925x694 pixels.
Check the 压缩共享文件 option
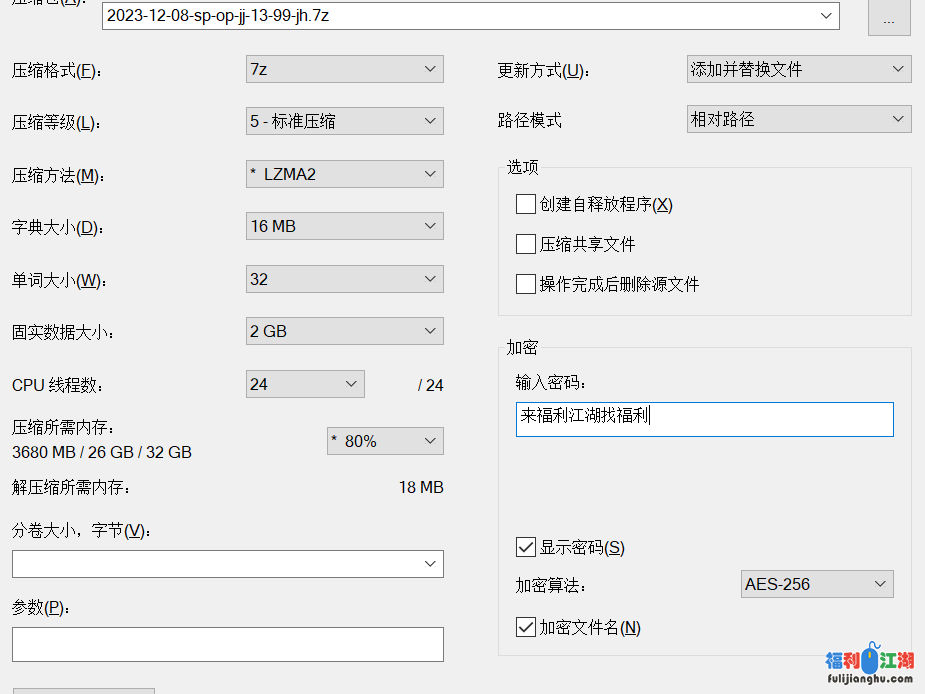(x=526, y=244)
